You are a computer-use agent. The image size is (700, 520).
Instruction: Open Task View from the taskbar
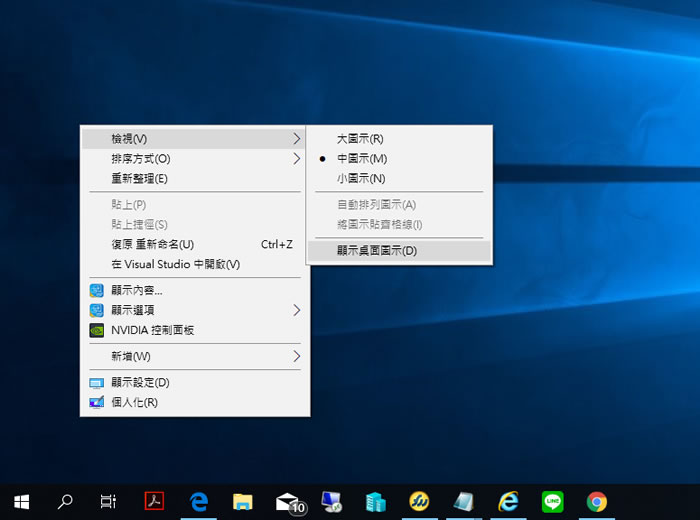(109, 502)
